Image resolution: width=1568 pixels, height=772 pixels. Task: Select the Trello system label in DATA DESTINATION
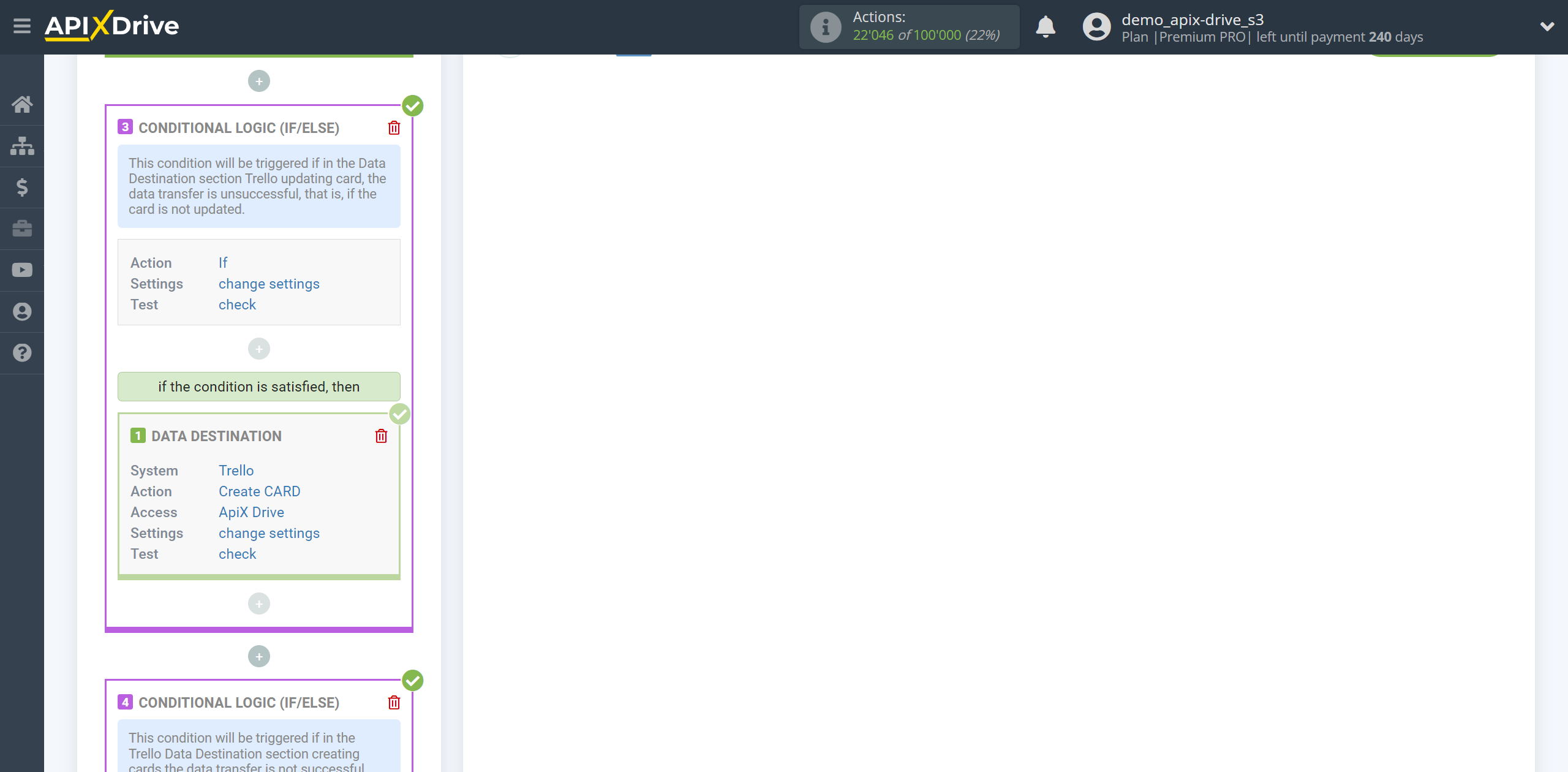[x=235, y=470]
